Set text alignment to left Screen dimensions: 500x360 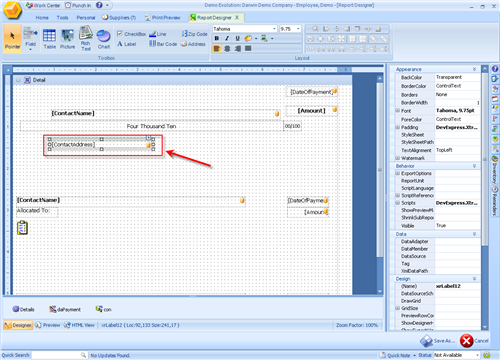(217, 49)
